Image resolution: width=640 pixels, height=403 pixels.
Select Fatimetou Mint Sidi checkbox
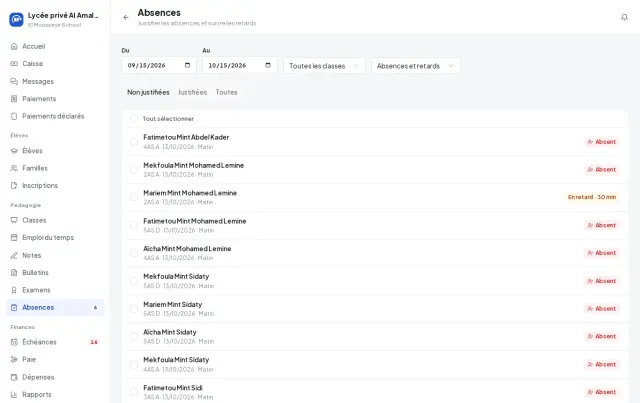click(x=134, y=392)
